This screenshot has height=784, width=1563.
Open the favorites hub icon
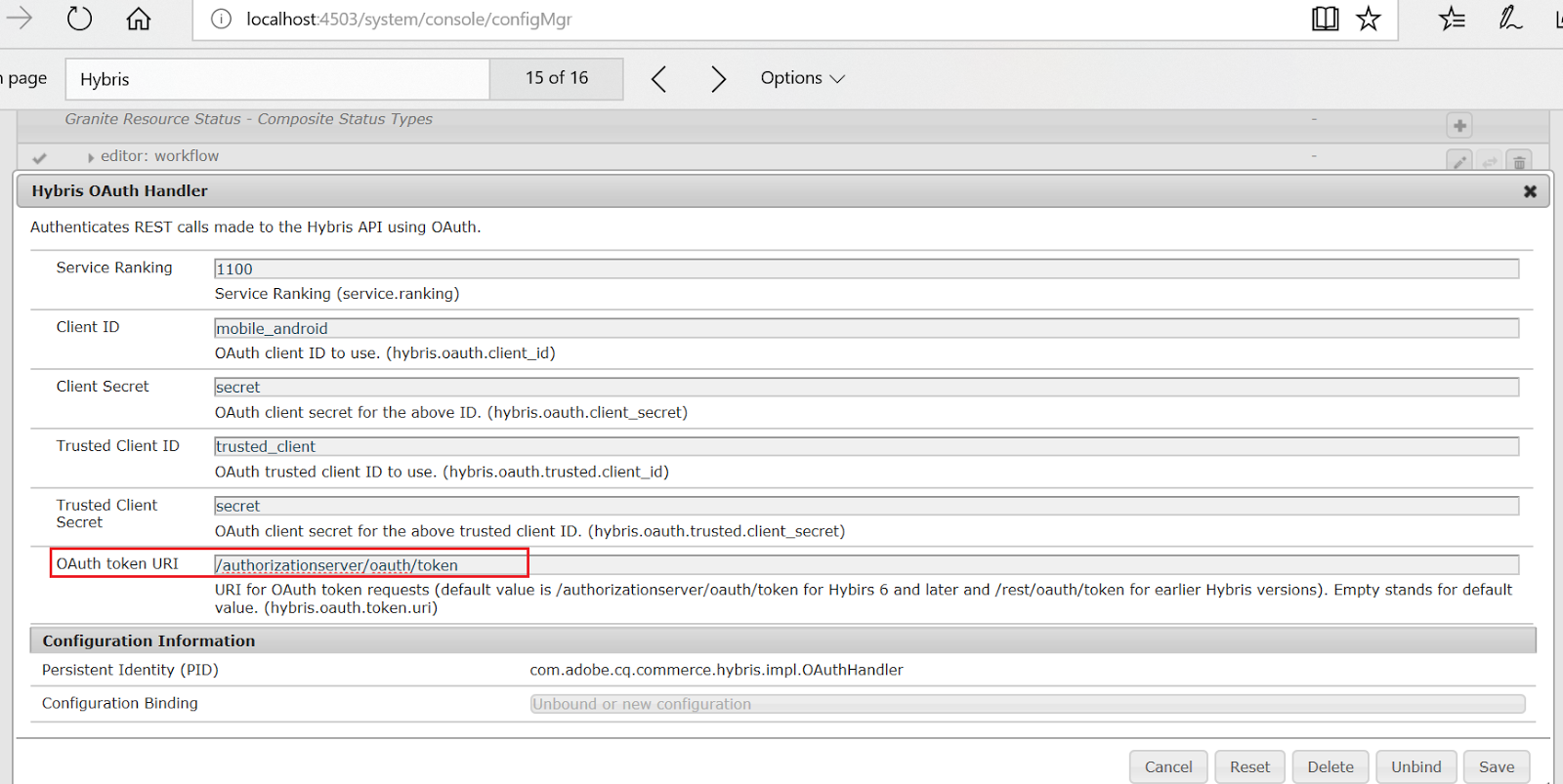[1452, 19]
